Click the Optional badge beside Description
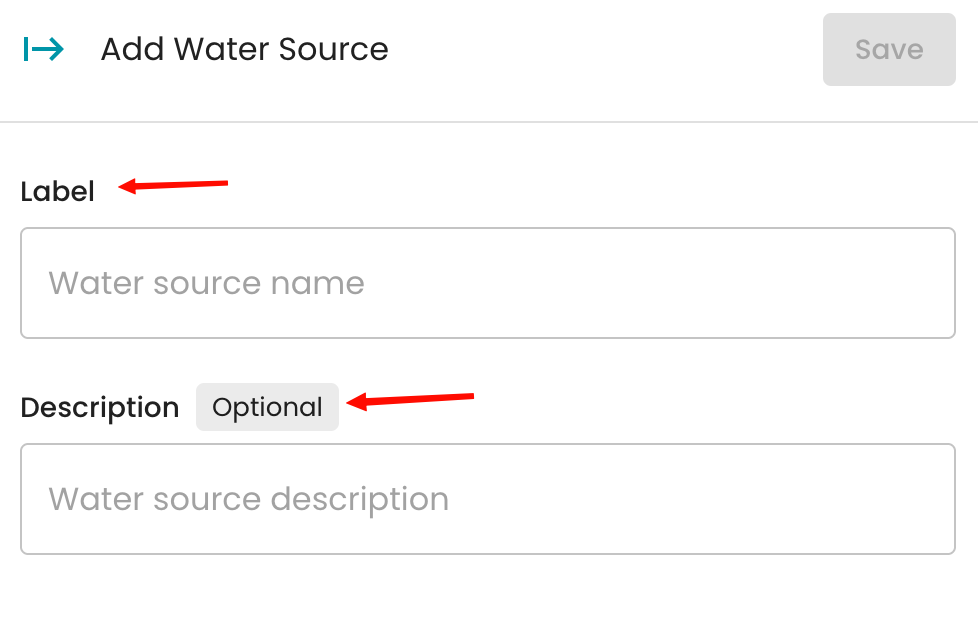The image size is (978, 622). click(x=267, y=407)
